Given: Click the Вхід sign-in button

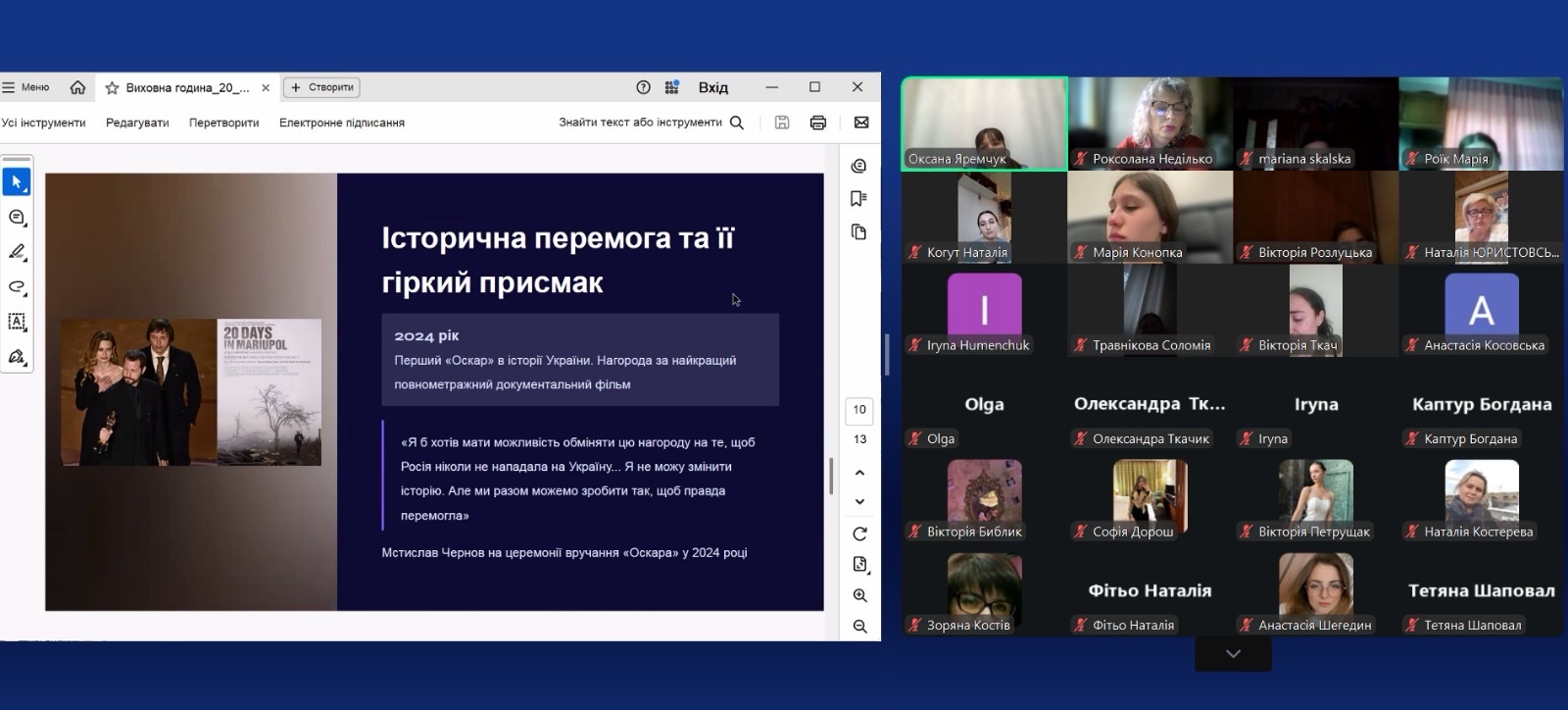Looking at the screenshot, I should [712, 87].
